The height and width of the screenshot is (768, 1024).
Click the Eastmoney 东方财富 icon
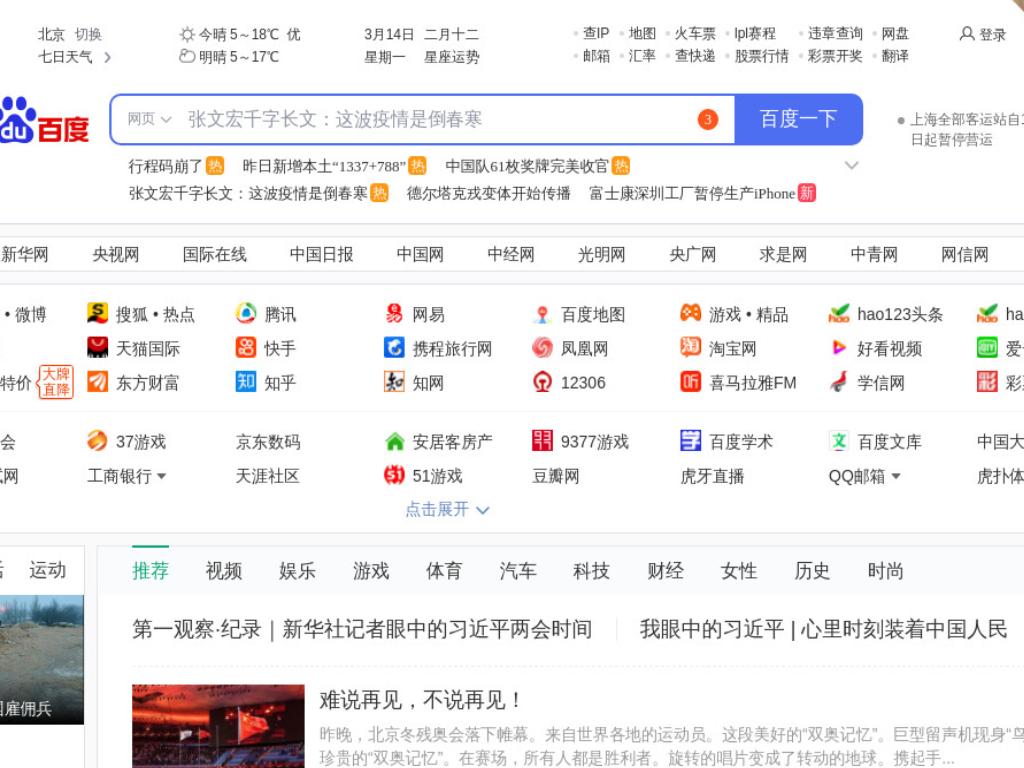97,381
